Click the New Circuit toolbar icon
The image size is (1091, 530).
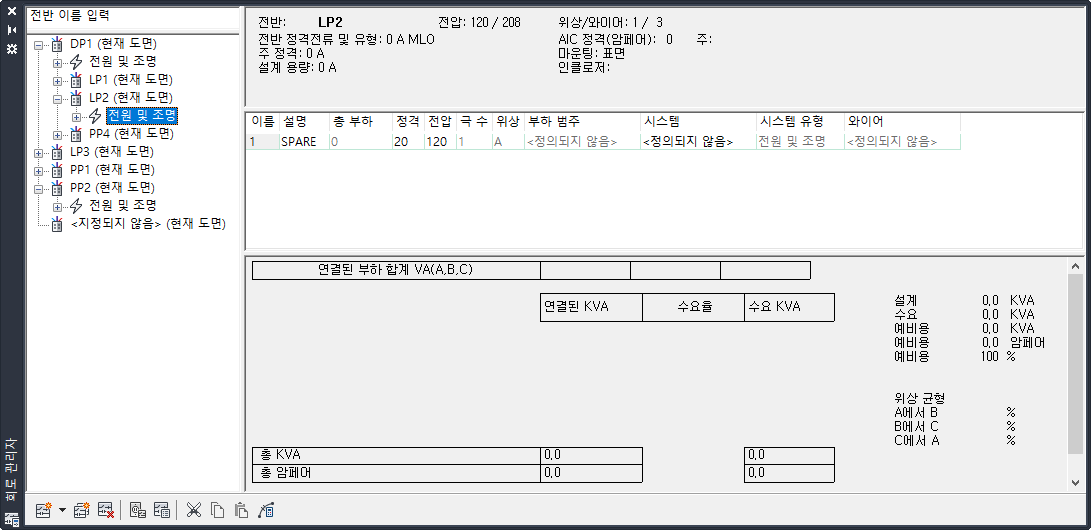pos(43,511)
